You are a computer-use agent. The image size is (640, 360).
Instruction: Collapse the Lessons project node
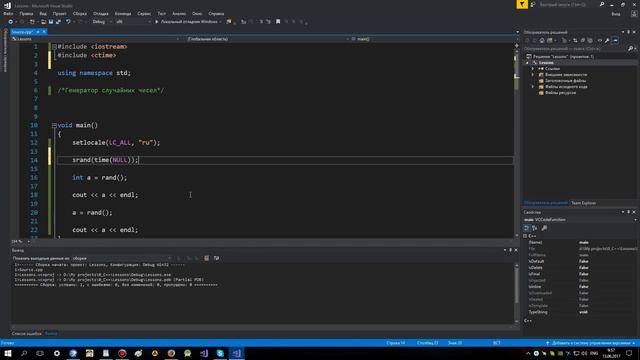[x=527, y=63]
